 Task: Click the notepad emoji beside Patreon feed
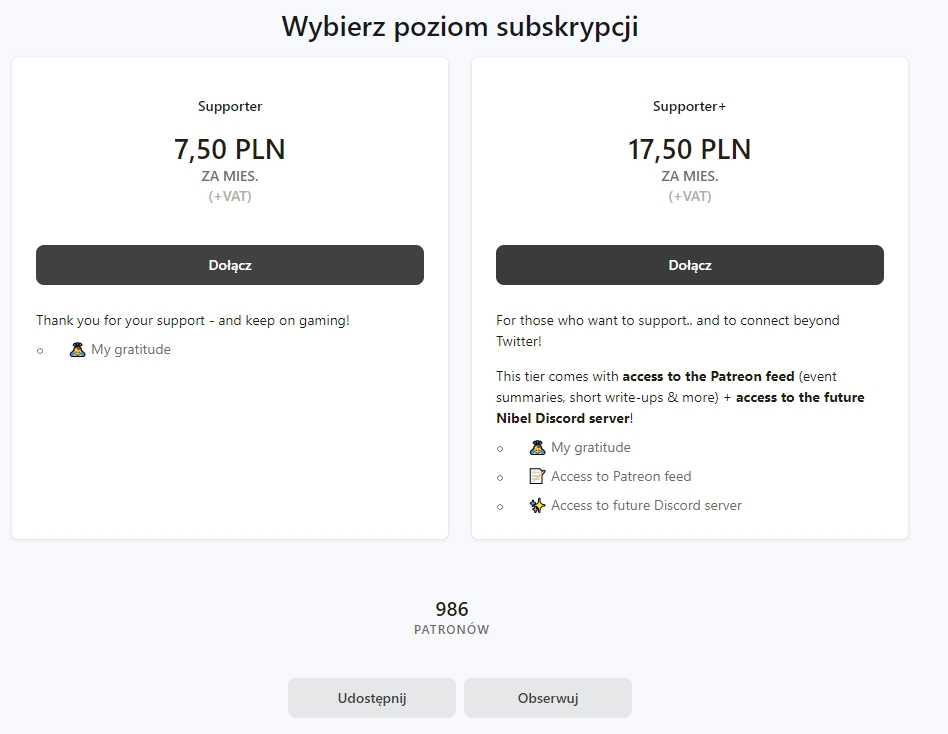pyautogui.click(x=537, y=477)
